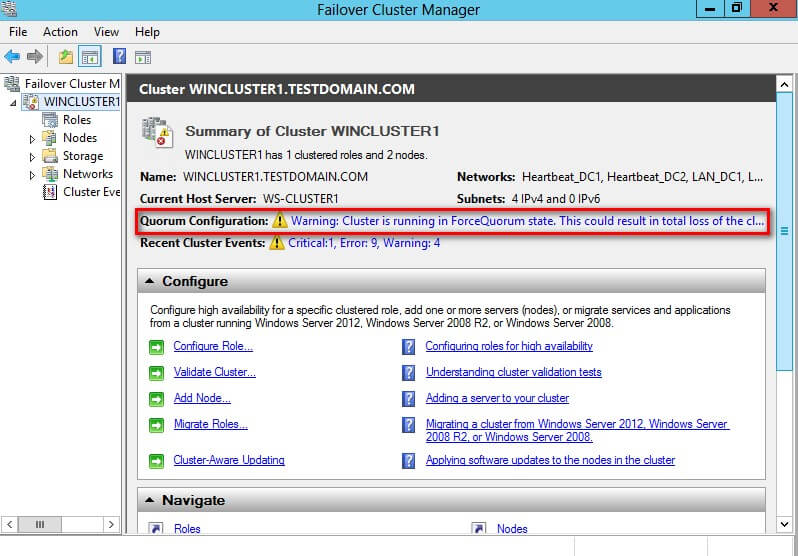
Task: Open the Migrate Roles link
Action: pyautogui.click(x=211, y=424)
